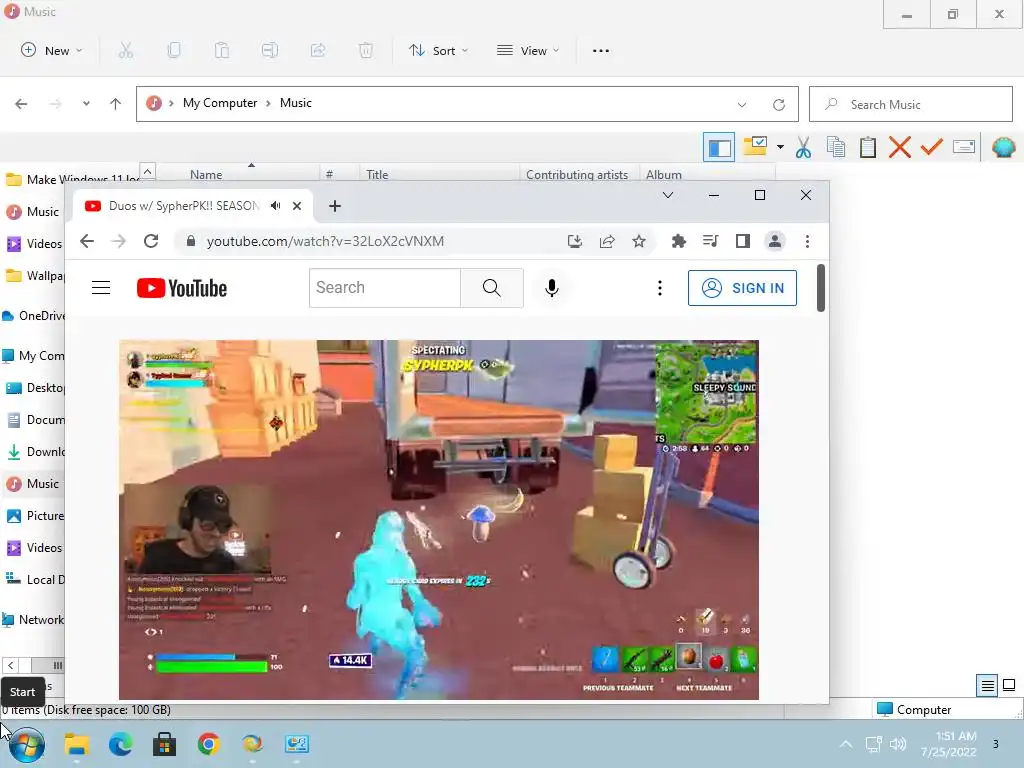Open Chrome's three-dot menu
Screen dimensions: 1024x768
point(807,241)
